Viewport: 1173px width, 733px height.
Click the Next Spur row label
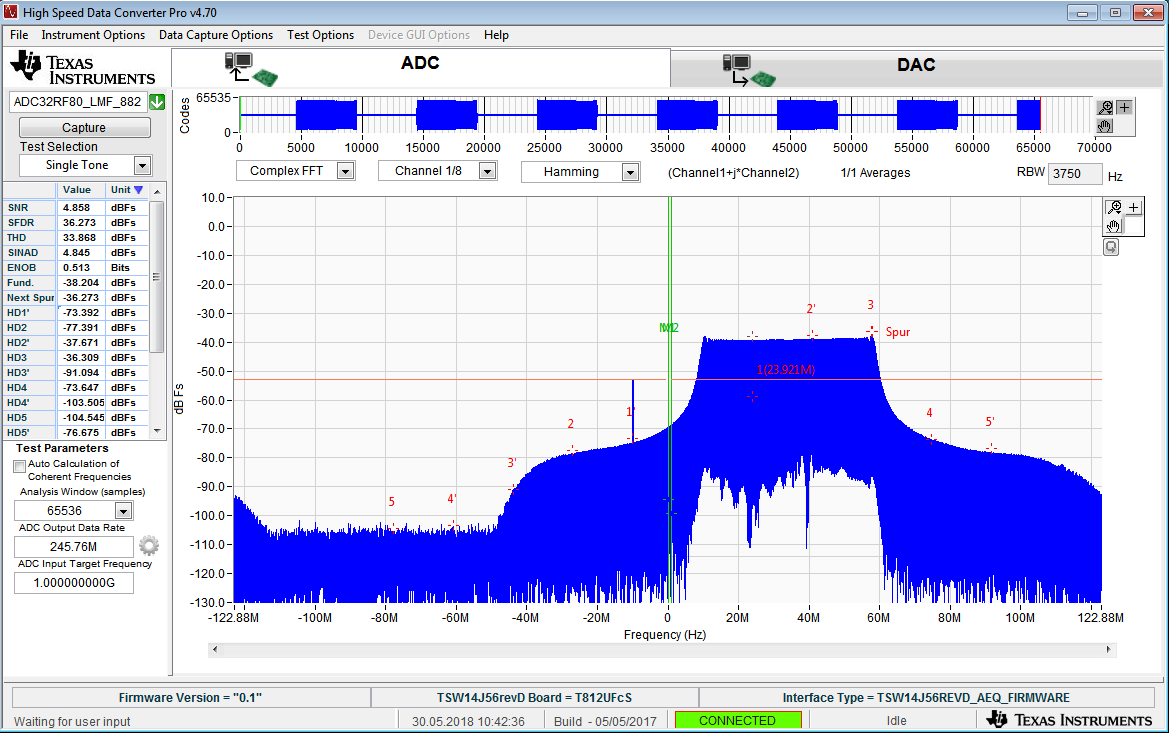[x=30, y=298]
